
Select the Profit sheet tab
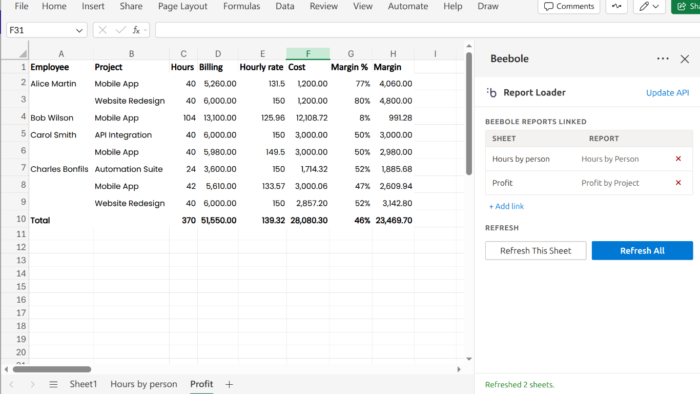[x=201, y=384]
